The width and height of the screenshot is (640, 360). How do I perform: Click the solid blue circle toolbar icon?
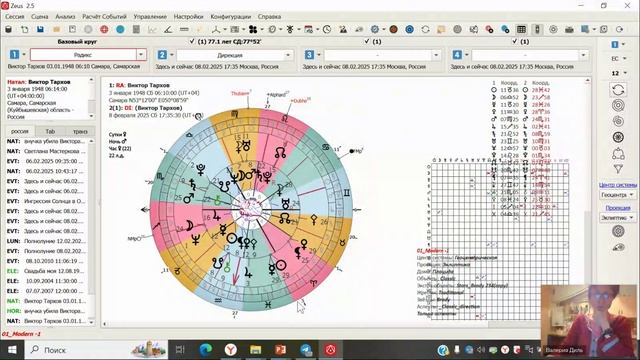[120, 29]
